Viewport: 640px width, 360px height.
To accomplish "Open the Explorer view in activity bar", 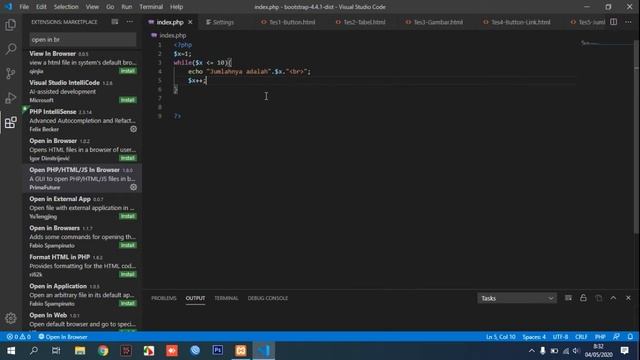I will (x=11, y=25).
